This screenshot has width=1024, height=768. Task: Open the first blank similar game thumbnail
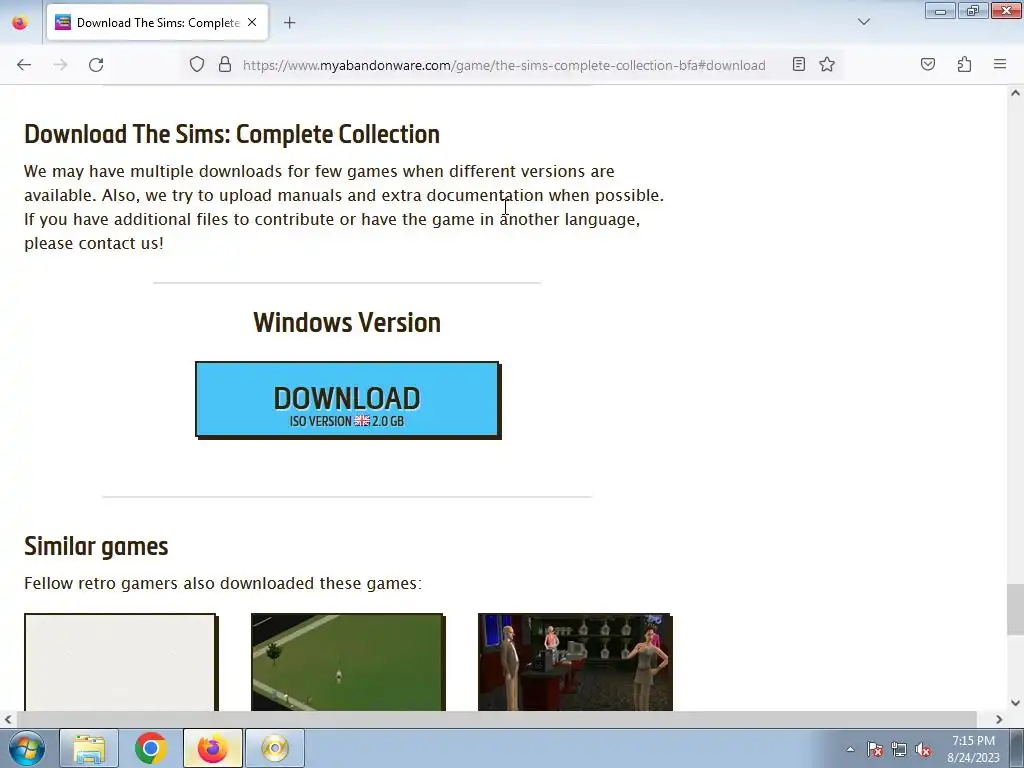120,662
